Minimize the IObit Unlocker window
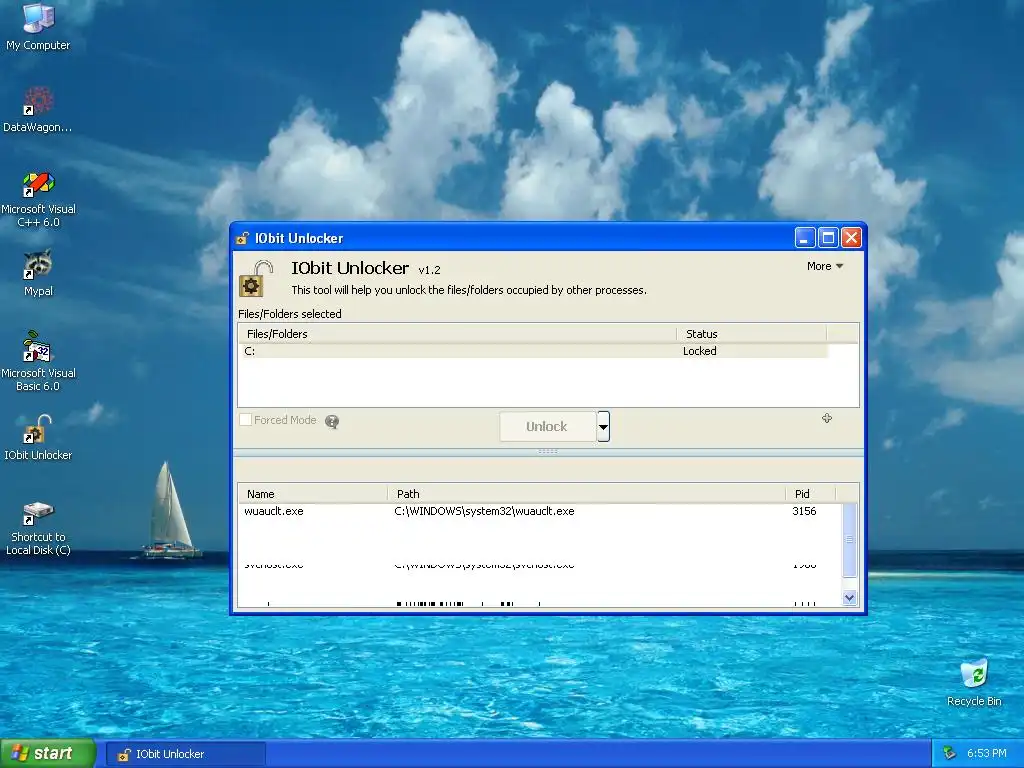Image resolution: width=1024 pixels, height=768 pixels. pyautogui.click(x=805, y=238)
